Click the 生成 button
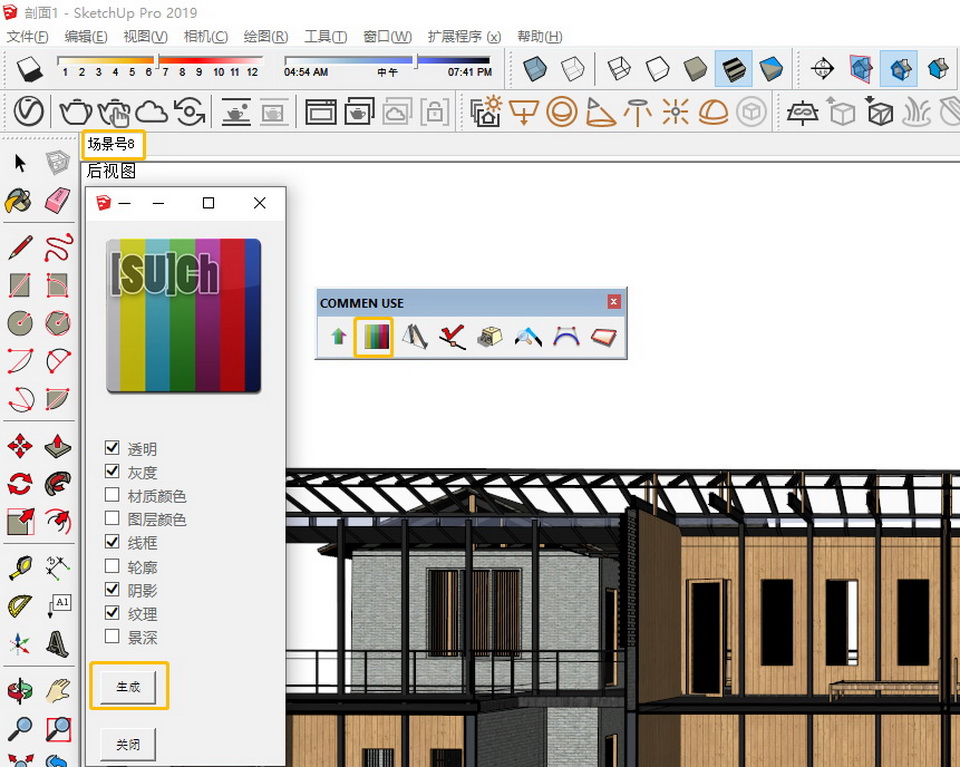The height and width of the screenshot is (767, 960). pos(128,687)
